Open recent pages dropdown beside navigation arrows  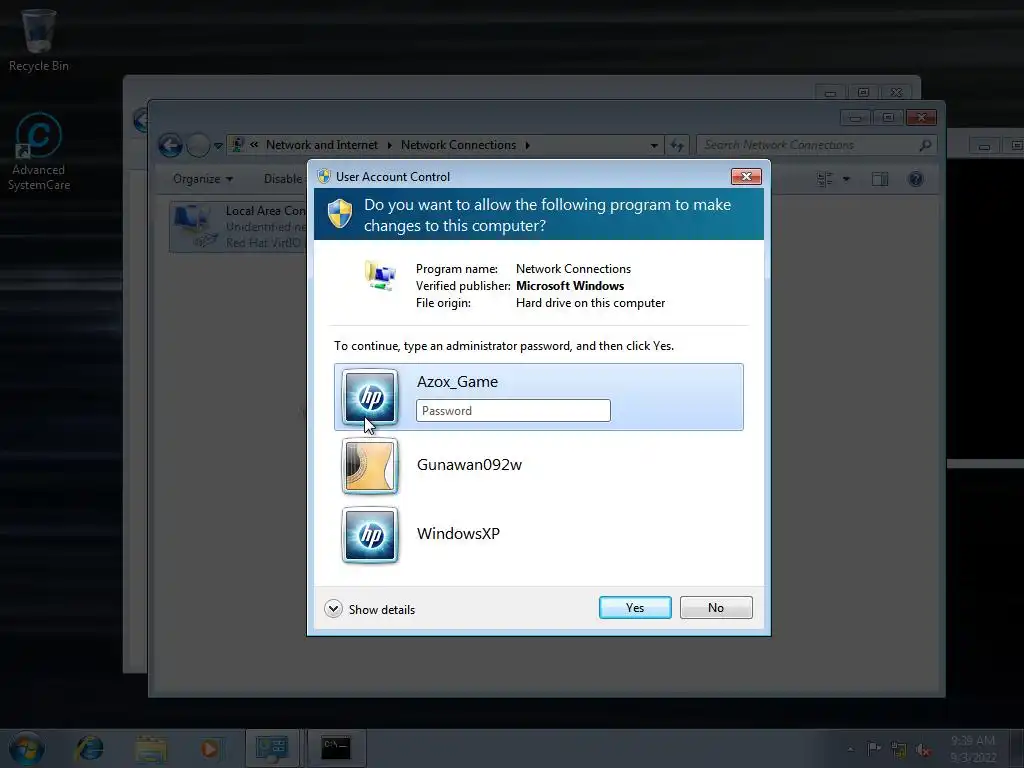pos(218,146)
